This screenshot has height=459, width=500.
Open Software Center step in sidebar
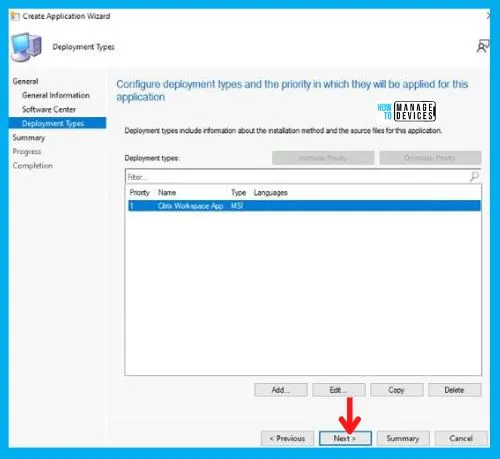(49, 109)
